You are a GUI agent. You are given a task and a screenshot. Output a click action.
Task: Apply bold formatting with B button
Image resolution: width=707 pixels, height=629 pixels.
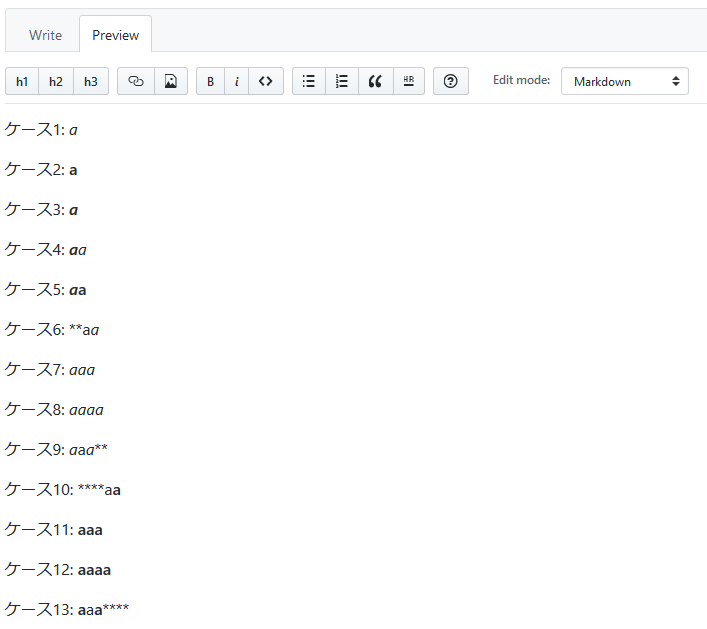pyautogui.click(x=210, y=81)
